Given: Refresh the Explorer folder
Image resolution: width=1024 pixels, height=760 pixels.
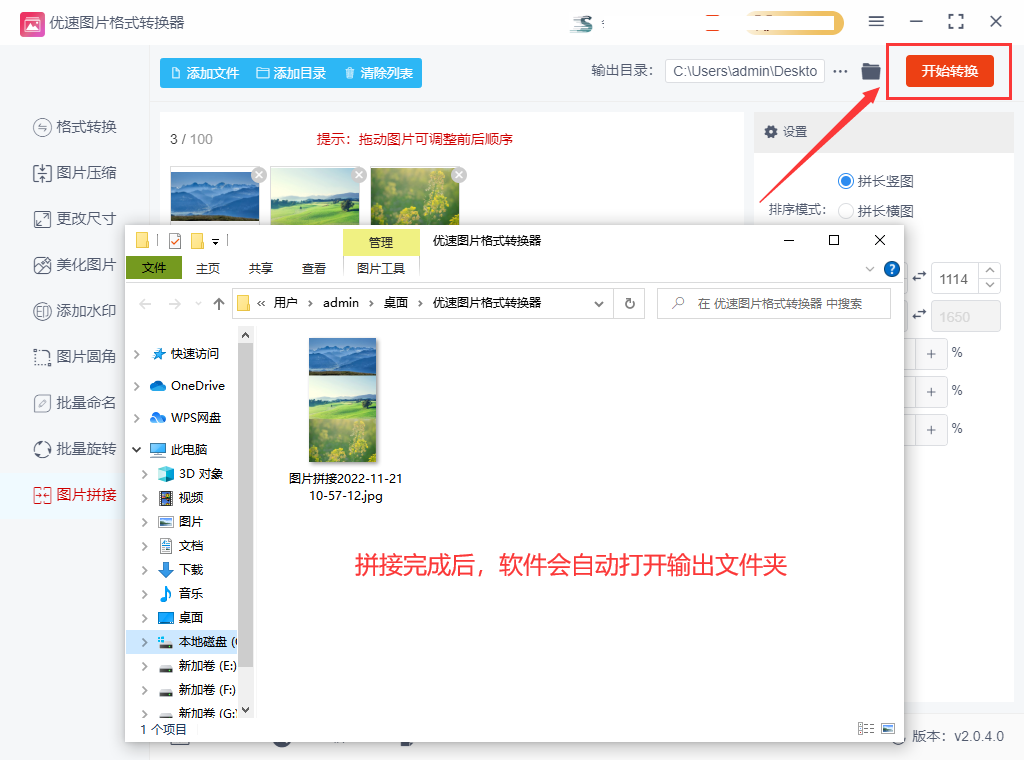Looking at the screenshot, I should click(630, 304).
